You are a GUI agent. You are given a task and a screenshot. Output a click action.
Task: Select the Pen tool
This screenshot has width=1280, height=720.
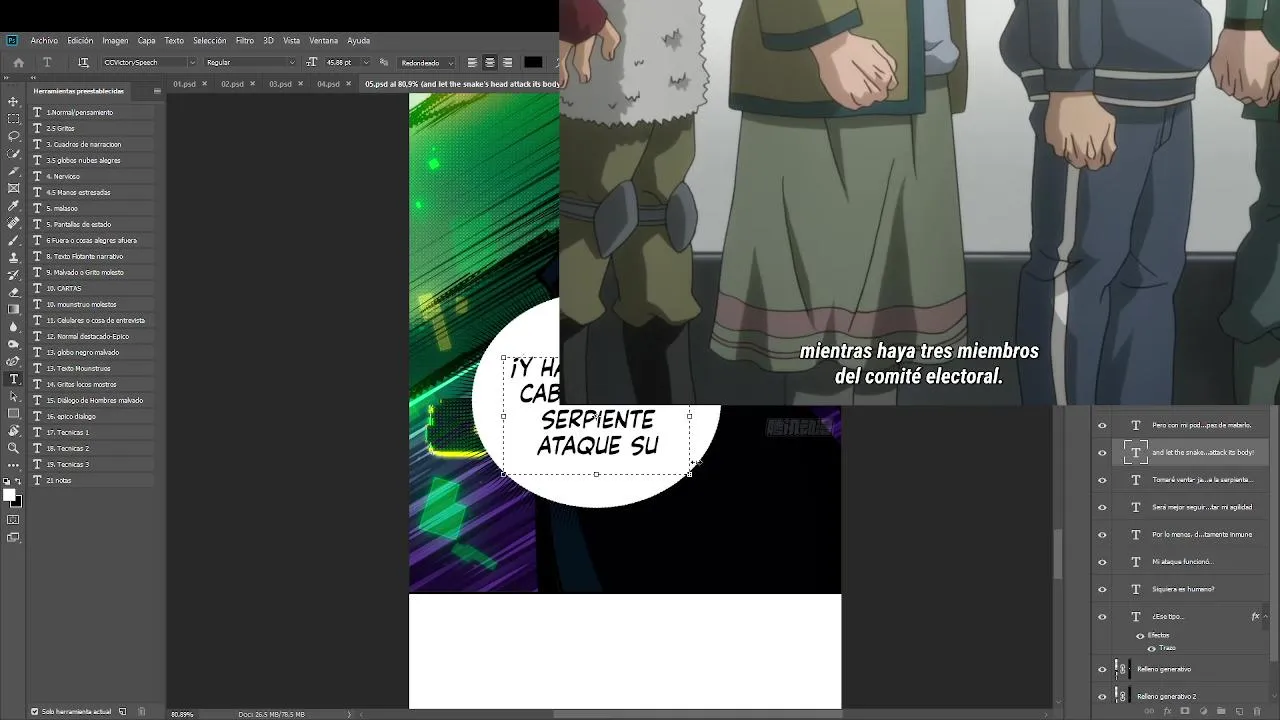click(13, 361)
